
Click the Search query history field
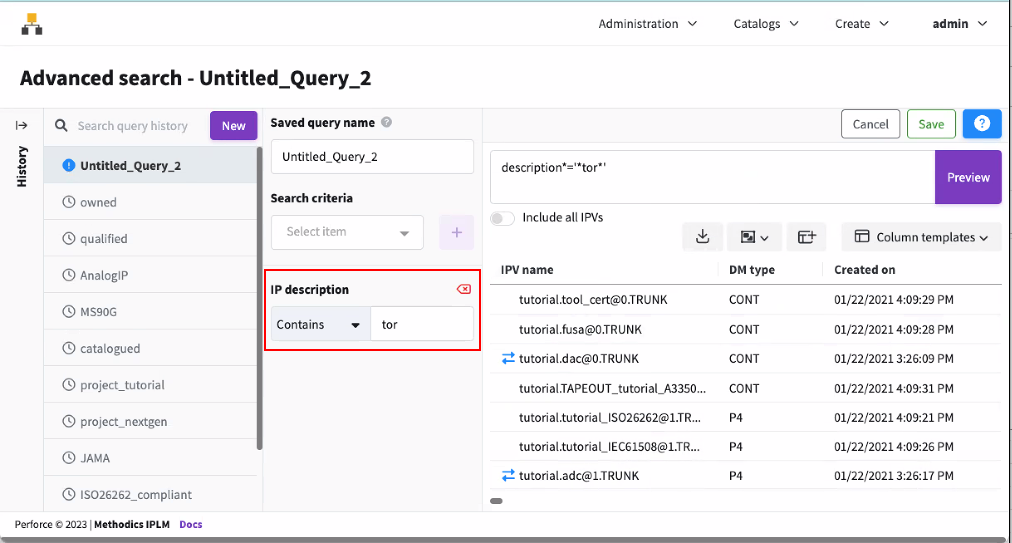(x=132, y=126)
